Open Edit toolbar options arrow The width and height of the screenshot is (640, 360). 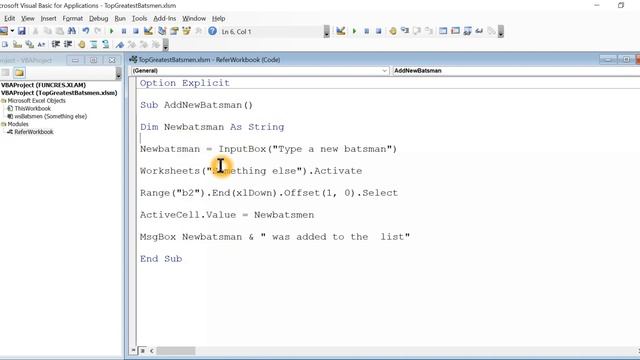(x=165, y=44)
